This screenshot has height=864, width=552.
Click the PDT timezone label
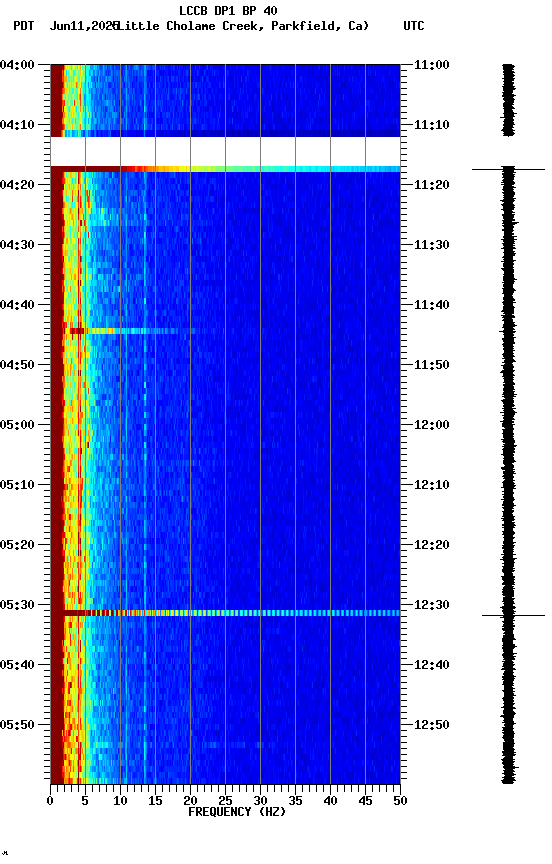click(24, 26)
